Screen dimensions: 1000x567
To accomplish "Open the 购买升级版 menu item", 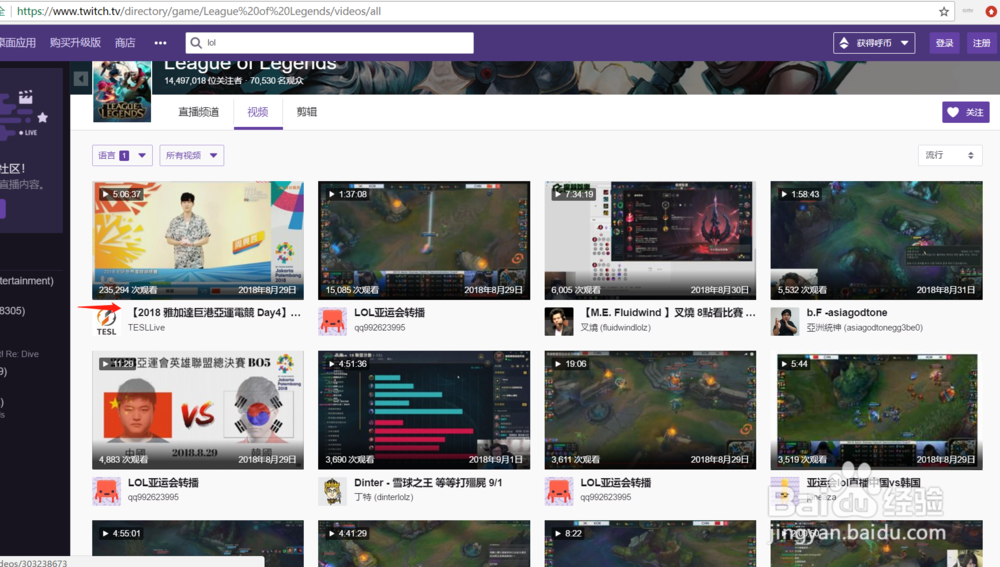I will (75, 43).
